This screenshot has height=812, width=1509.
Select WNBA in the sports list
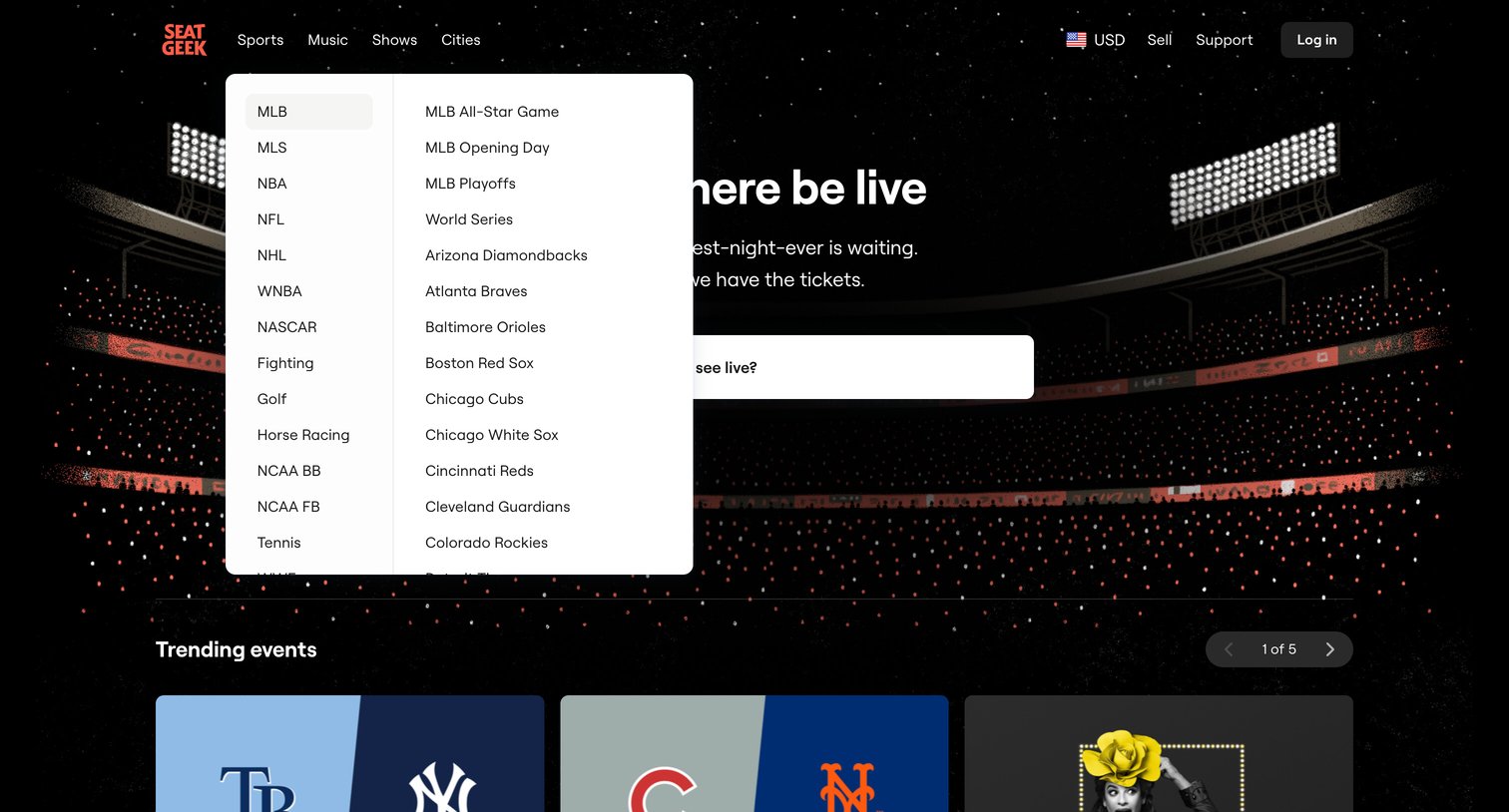(309, 291)
